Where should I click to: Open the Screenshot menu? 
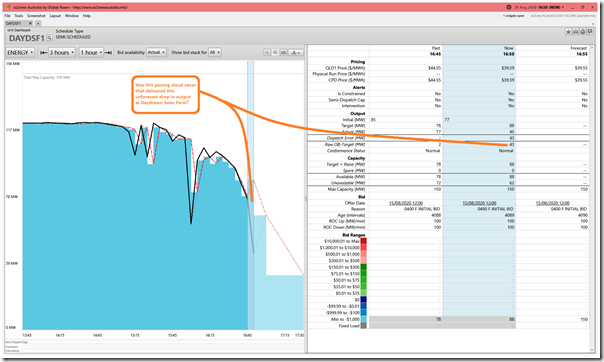pyautogui.click(x=36, y=16)
